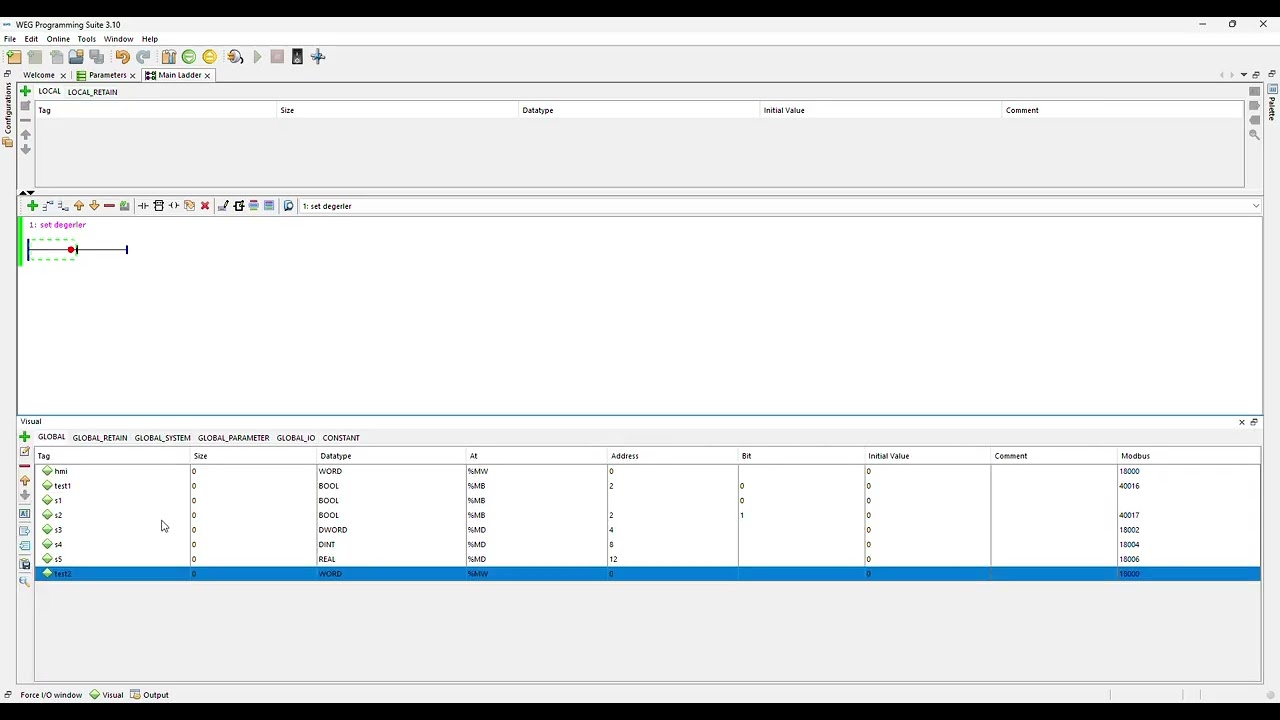Click the edit pencil icon in the ladder toolbar

(x=223, y=206)
